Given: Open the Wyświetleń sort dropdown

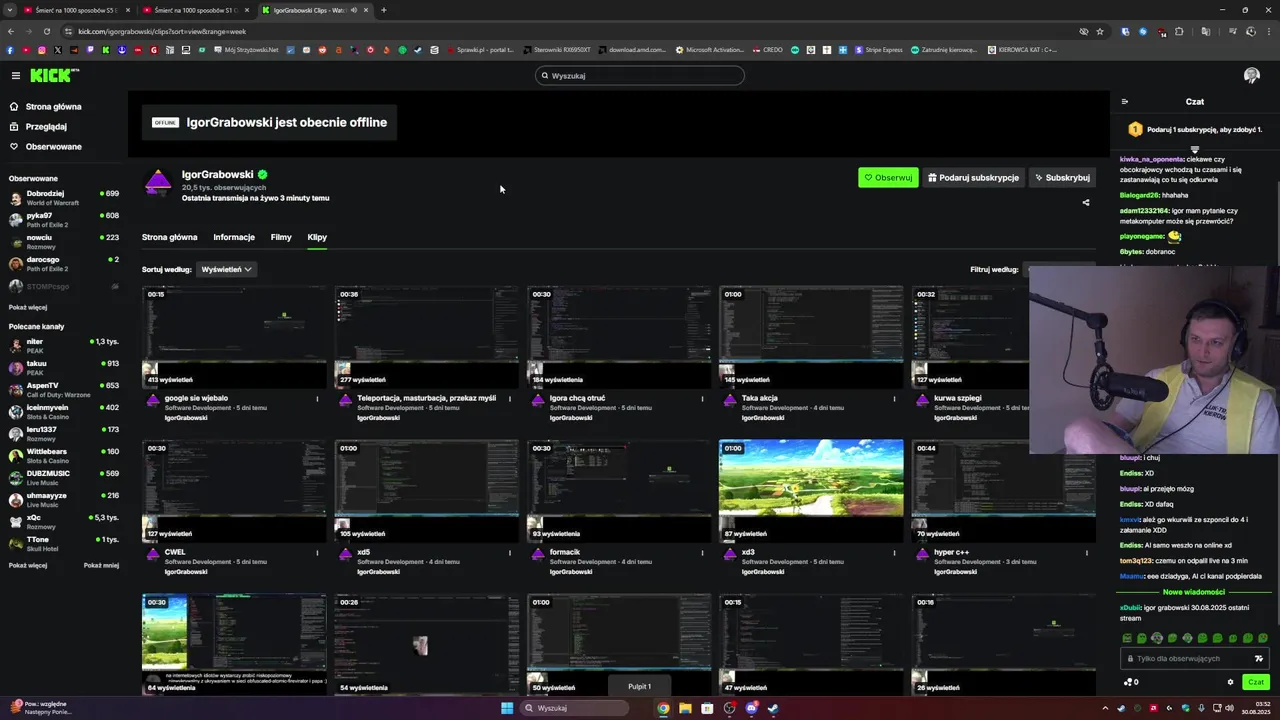Looking at the screenshot, I should tap(226, 269).
